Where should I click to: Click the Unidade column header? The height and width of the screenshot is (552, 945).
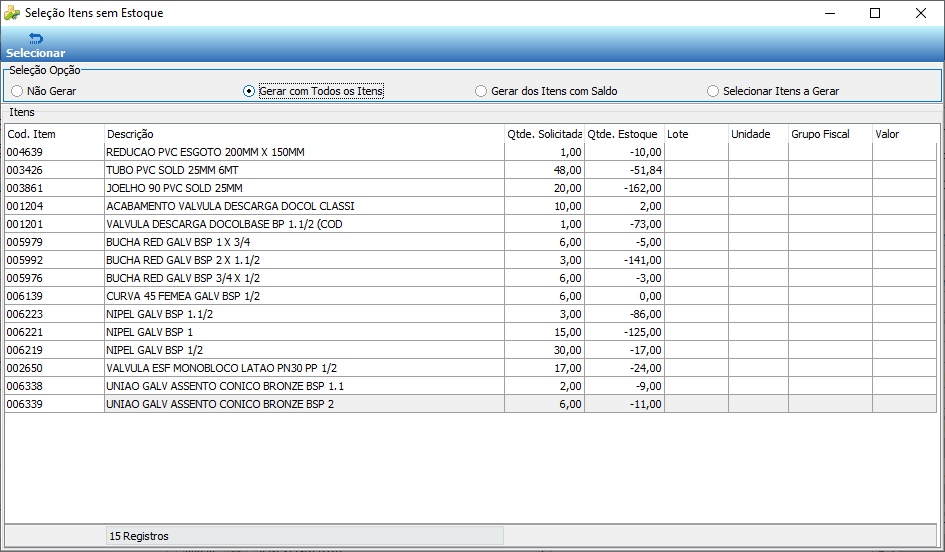pyautogui.click(x=758, y=134)
